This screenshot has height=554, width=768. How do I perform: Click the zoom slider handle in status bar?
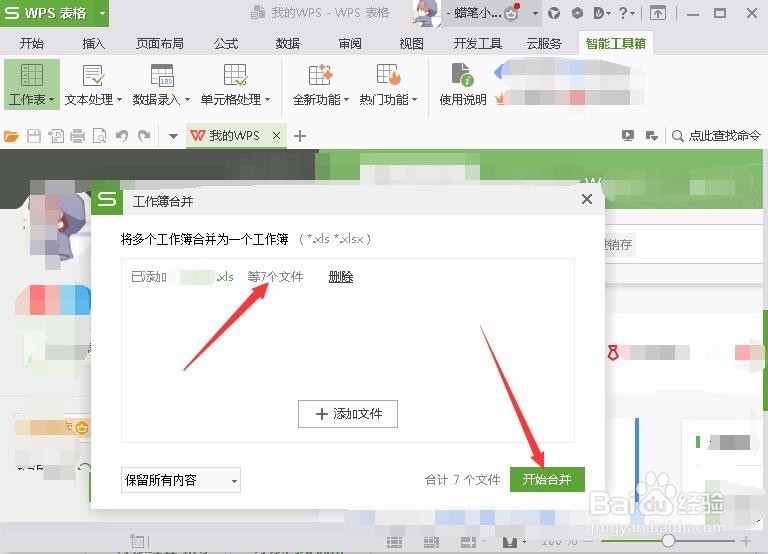pyautogui.click(x=668, y=541)
